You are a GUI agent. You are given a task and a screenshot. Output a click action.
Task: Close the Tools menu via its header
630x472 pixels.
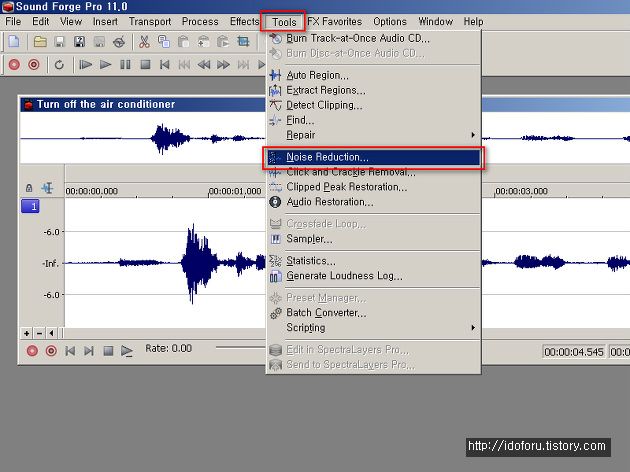284,22
